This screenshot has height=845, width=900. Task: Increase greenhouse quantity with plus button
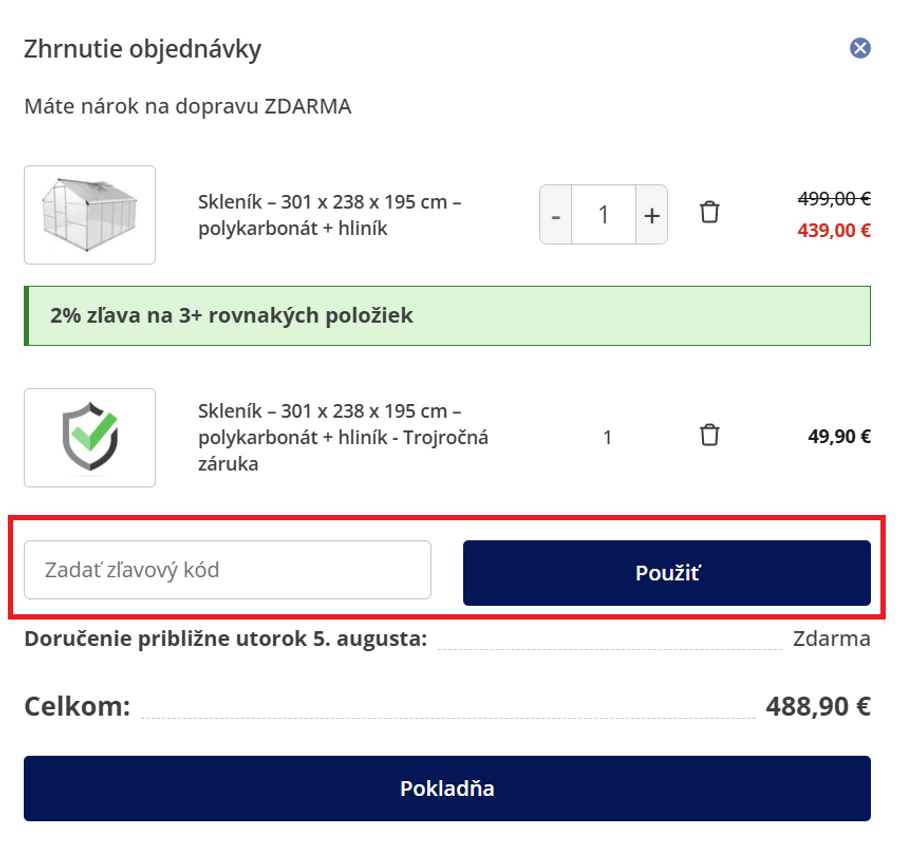pos(651,214)
